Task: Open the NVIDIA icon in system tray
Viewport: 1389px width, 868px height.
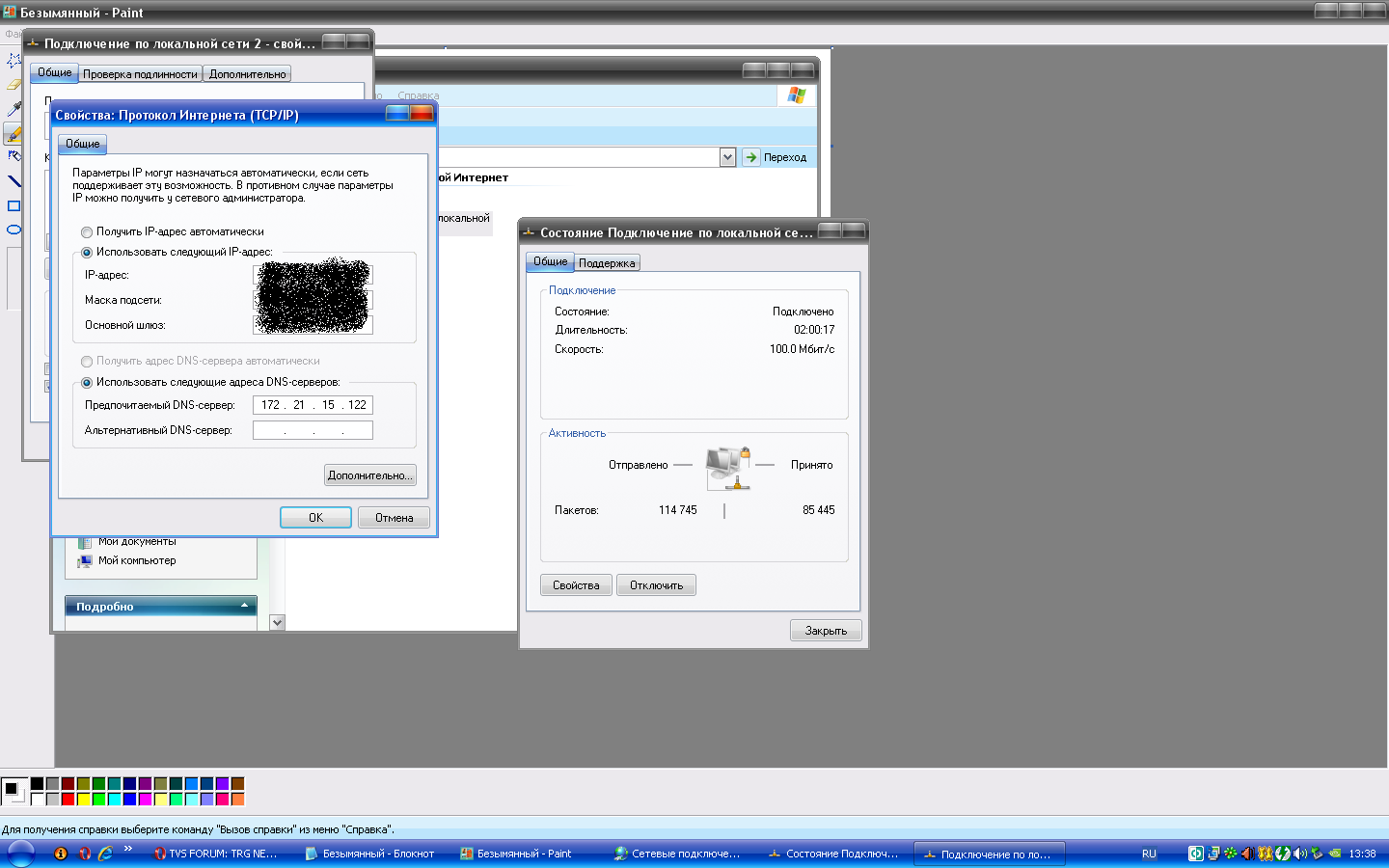Action: [x=1335, y=854]
